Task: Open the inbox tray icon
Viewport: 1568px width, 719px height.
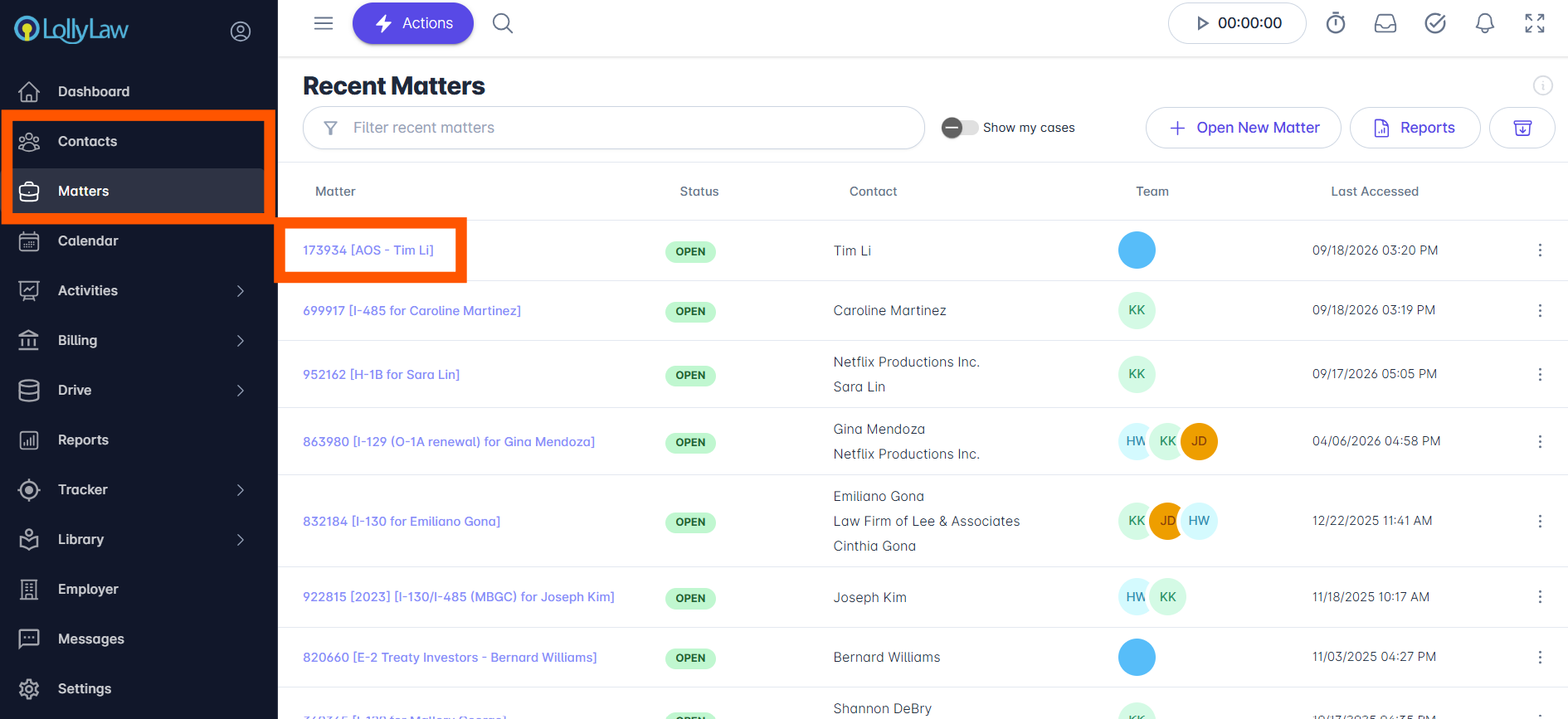Action: click(x=1385, y=23)
